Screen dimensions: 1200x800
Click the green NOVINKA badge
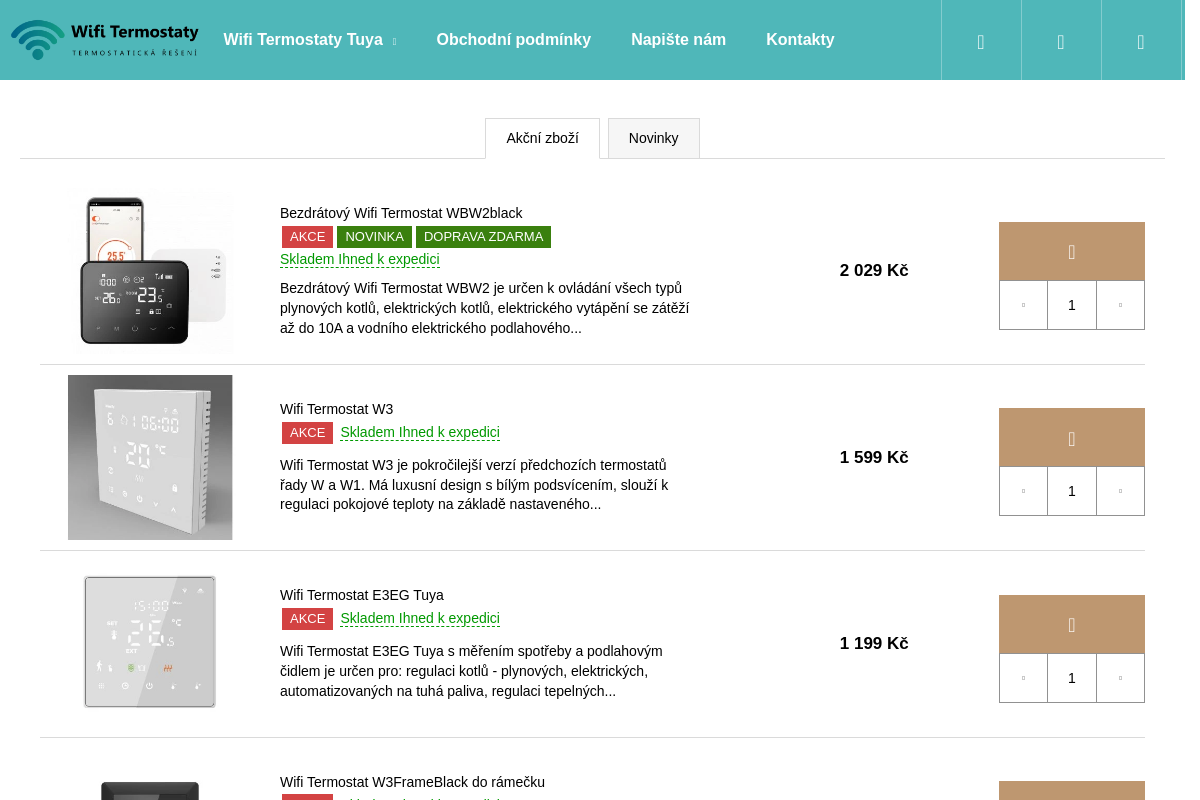pos(374,237)
